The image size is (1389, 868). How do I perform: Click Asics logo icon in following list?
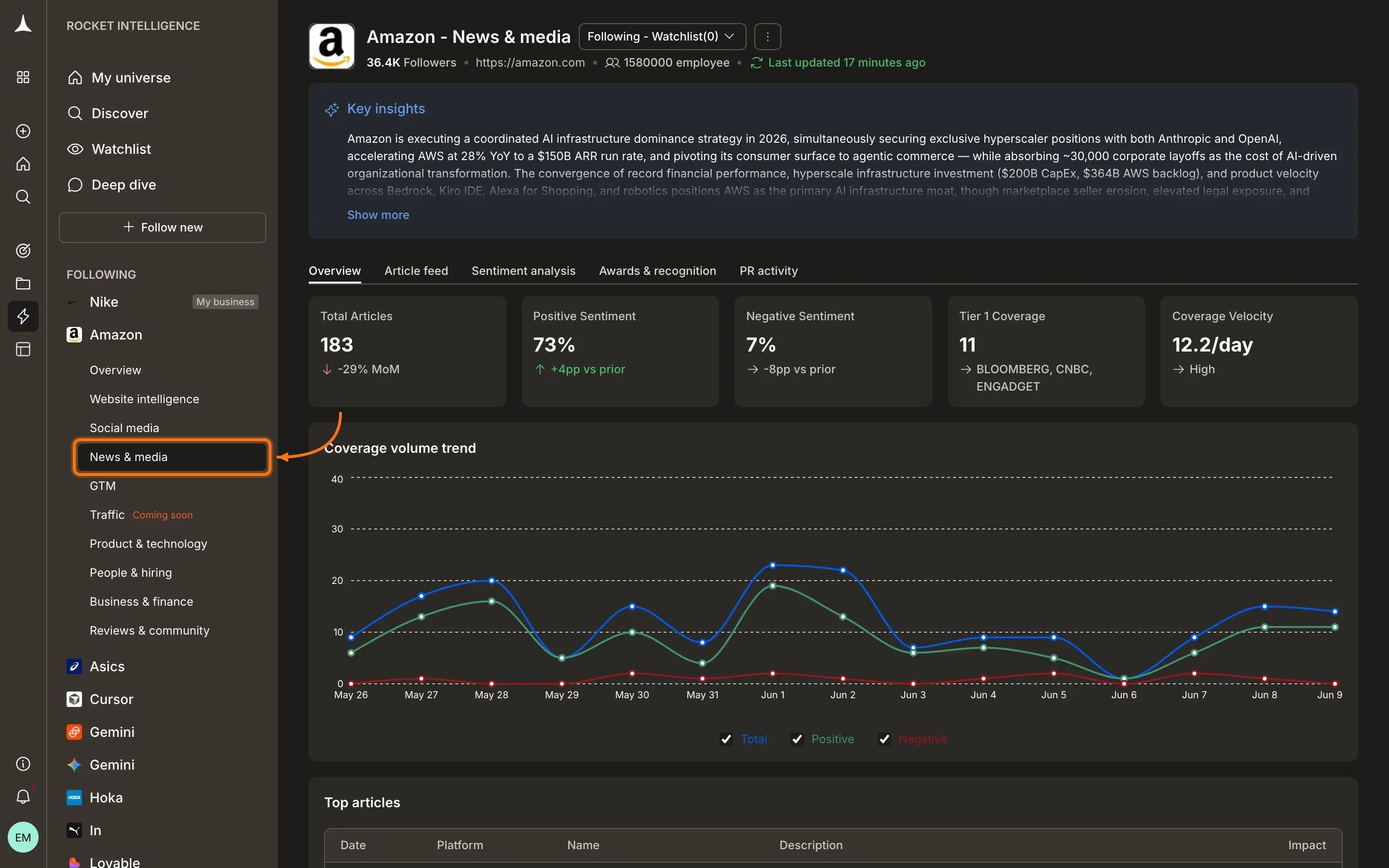tap(74, 666)
